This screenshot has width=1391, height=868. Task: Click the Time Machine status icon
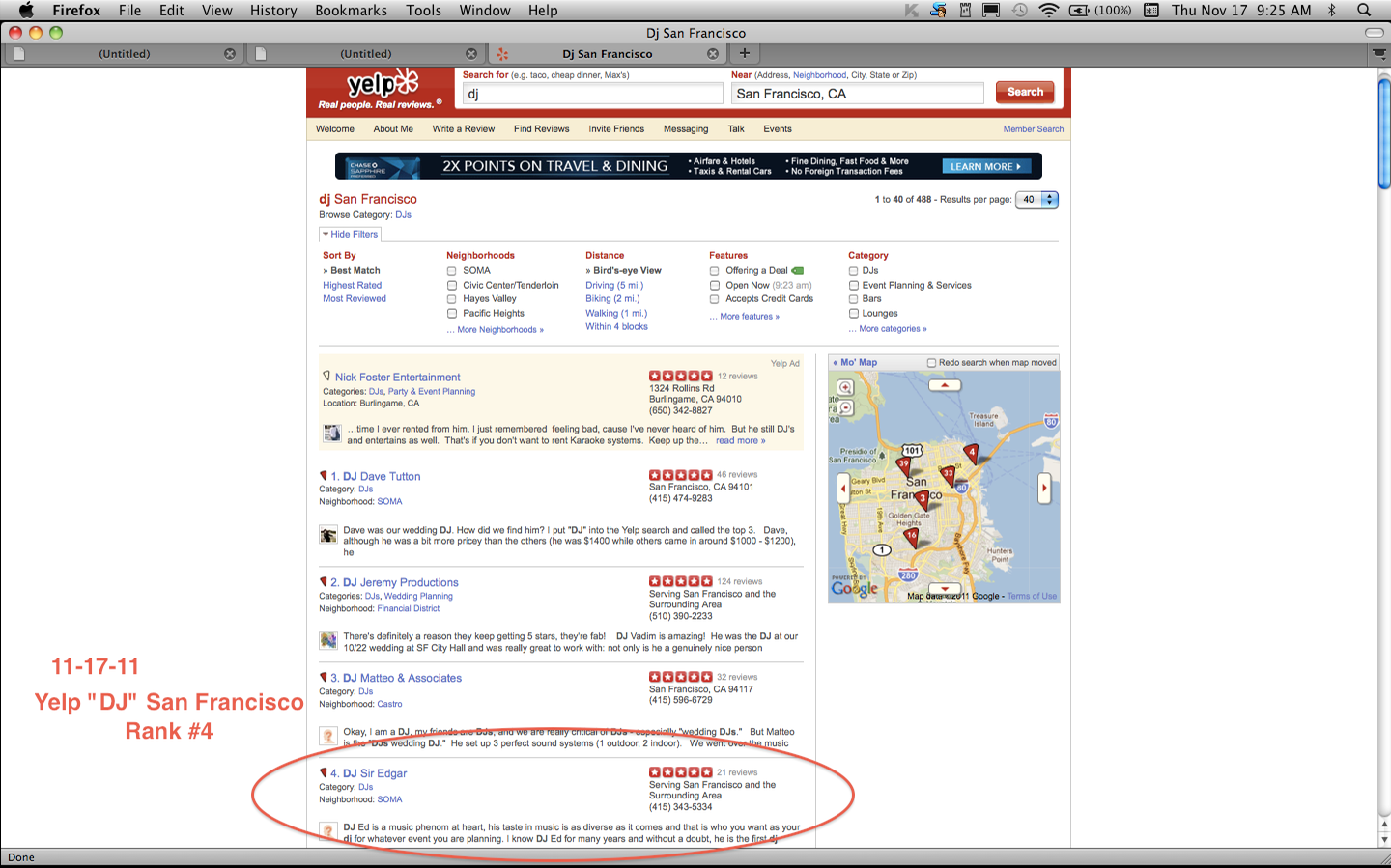(x=1020, y=10)
